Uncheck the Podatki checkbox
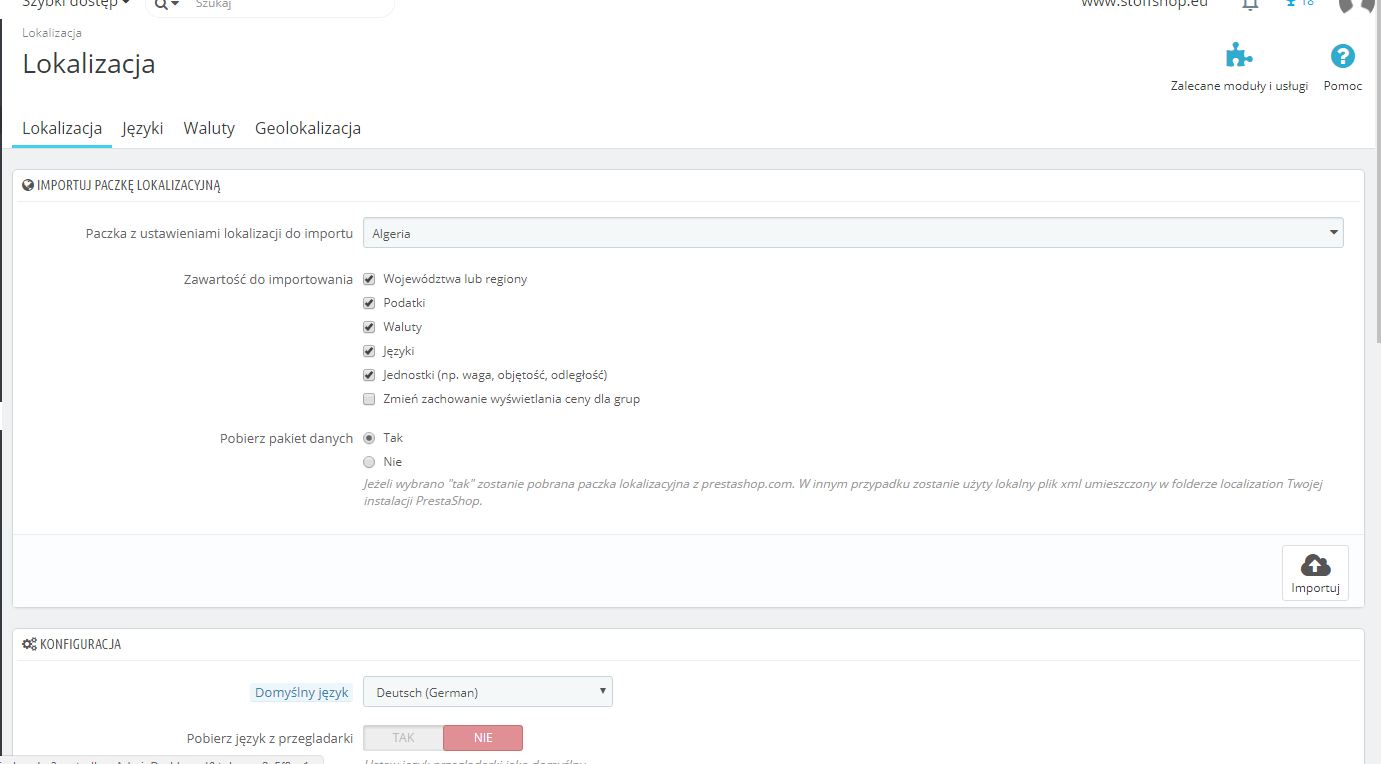The height and width of the screenshot is (764, 1381). [369, 303]
